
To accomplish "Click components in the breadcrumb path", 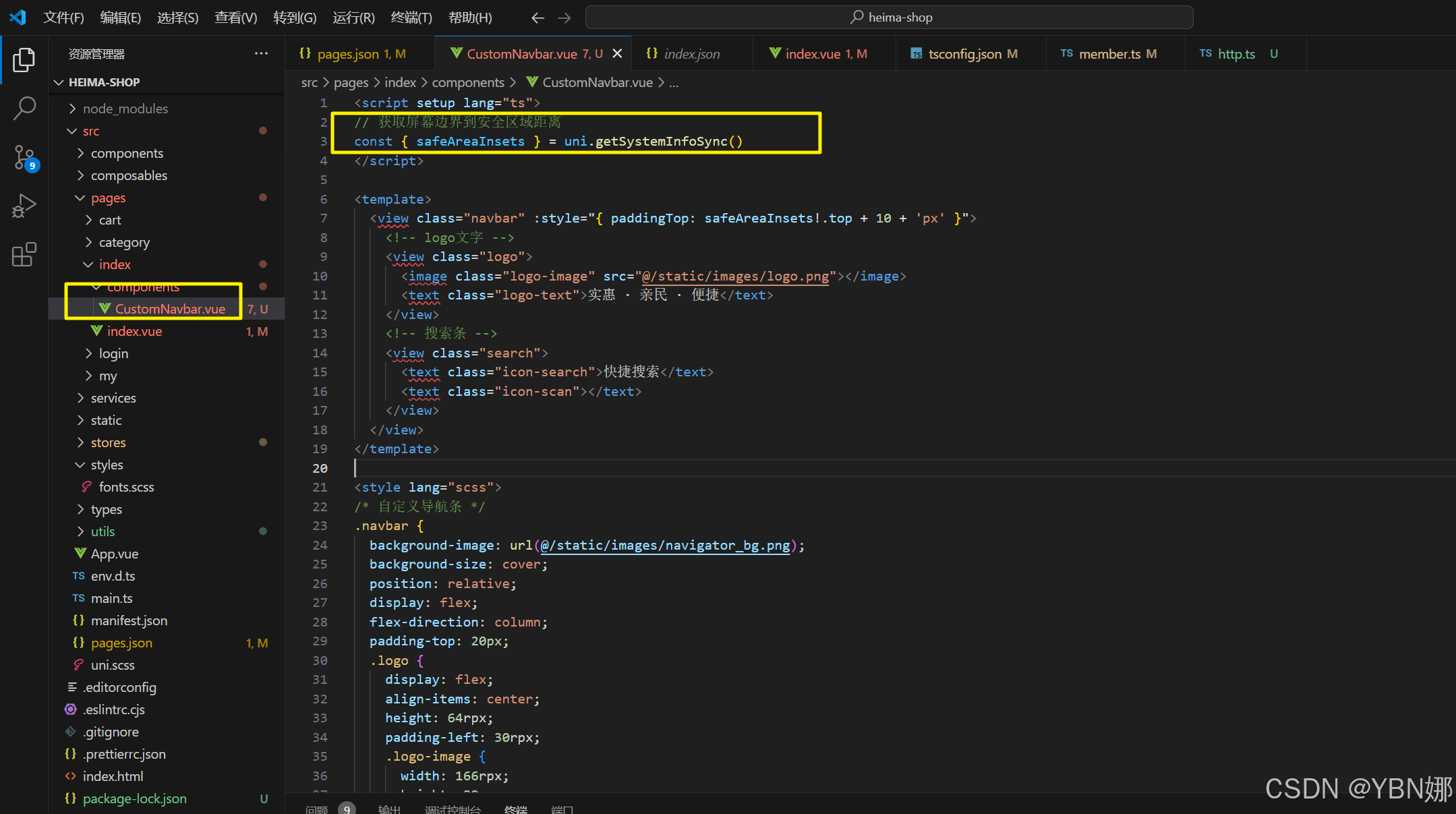I will point(467,82).
